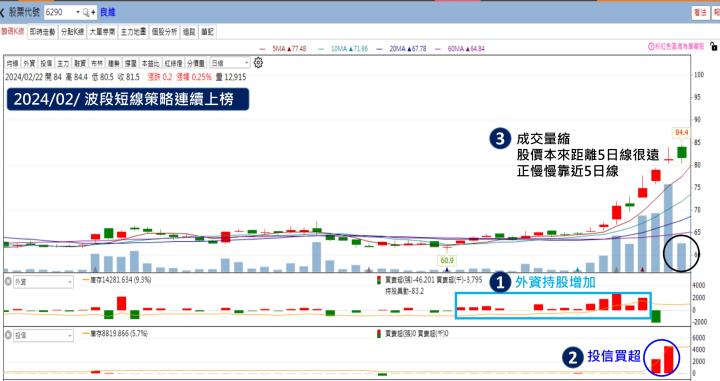
Task: Click the 84.4 high price label on the chart
Action: tap(681, 132)
